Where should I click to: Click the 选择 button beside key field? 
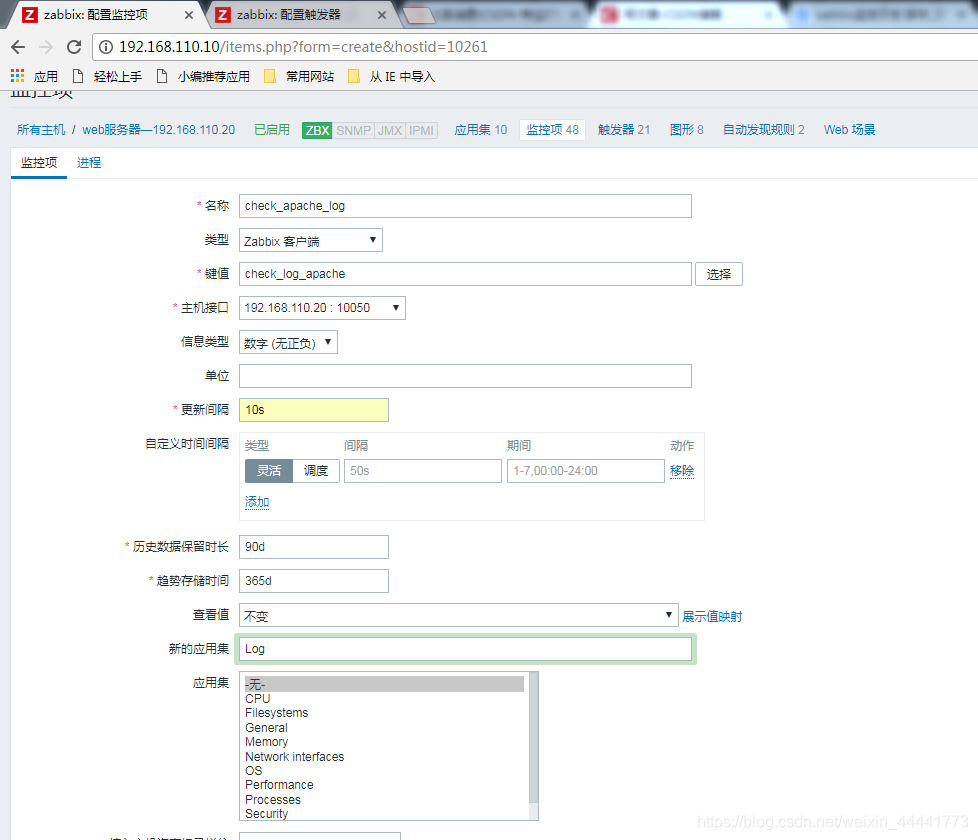click(x=719, y=274)
